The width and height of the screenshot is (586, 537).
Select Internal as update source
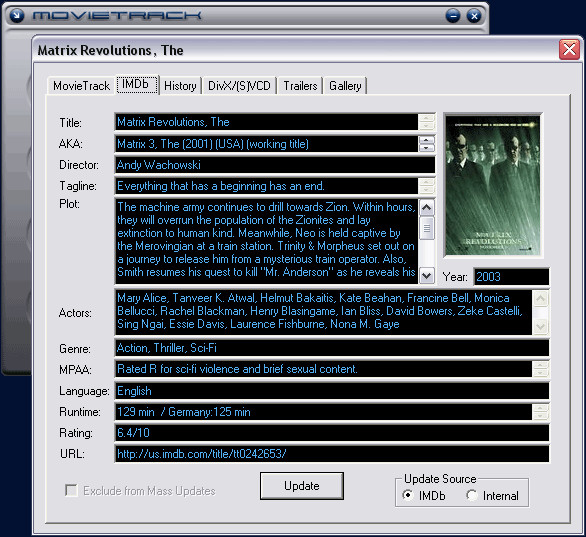pyautogui.click(x=472, y=496)
